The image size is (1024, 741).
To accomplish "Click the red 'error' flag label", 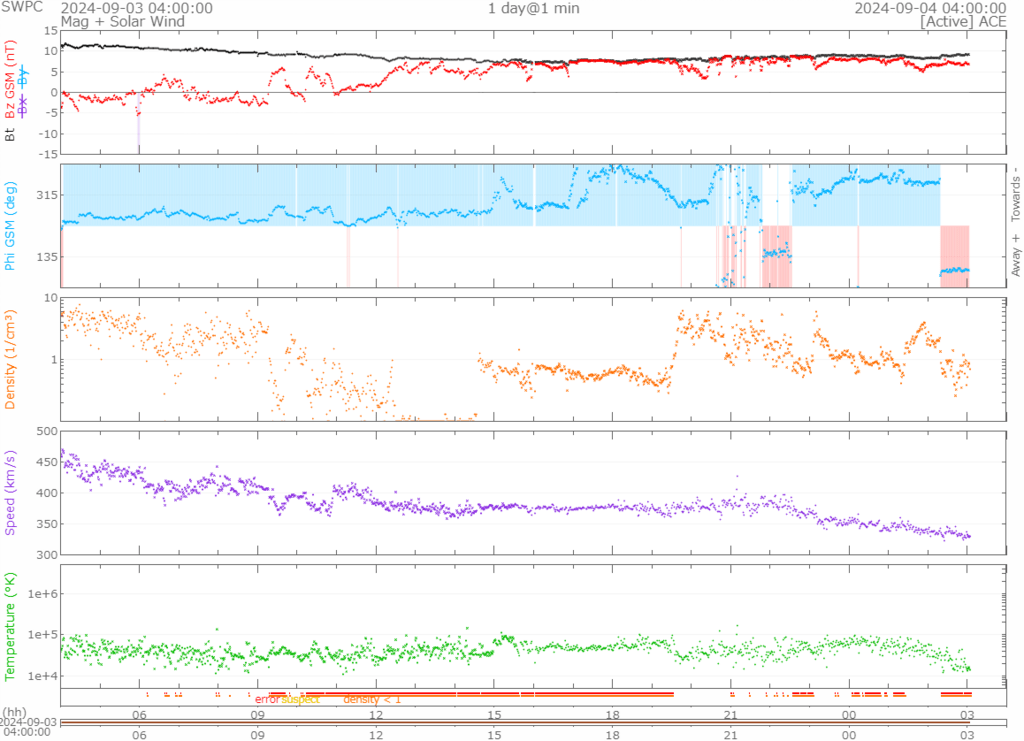I will click(x=267, y=700).
